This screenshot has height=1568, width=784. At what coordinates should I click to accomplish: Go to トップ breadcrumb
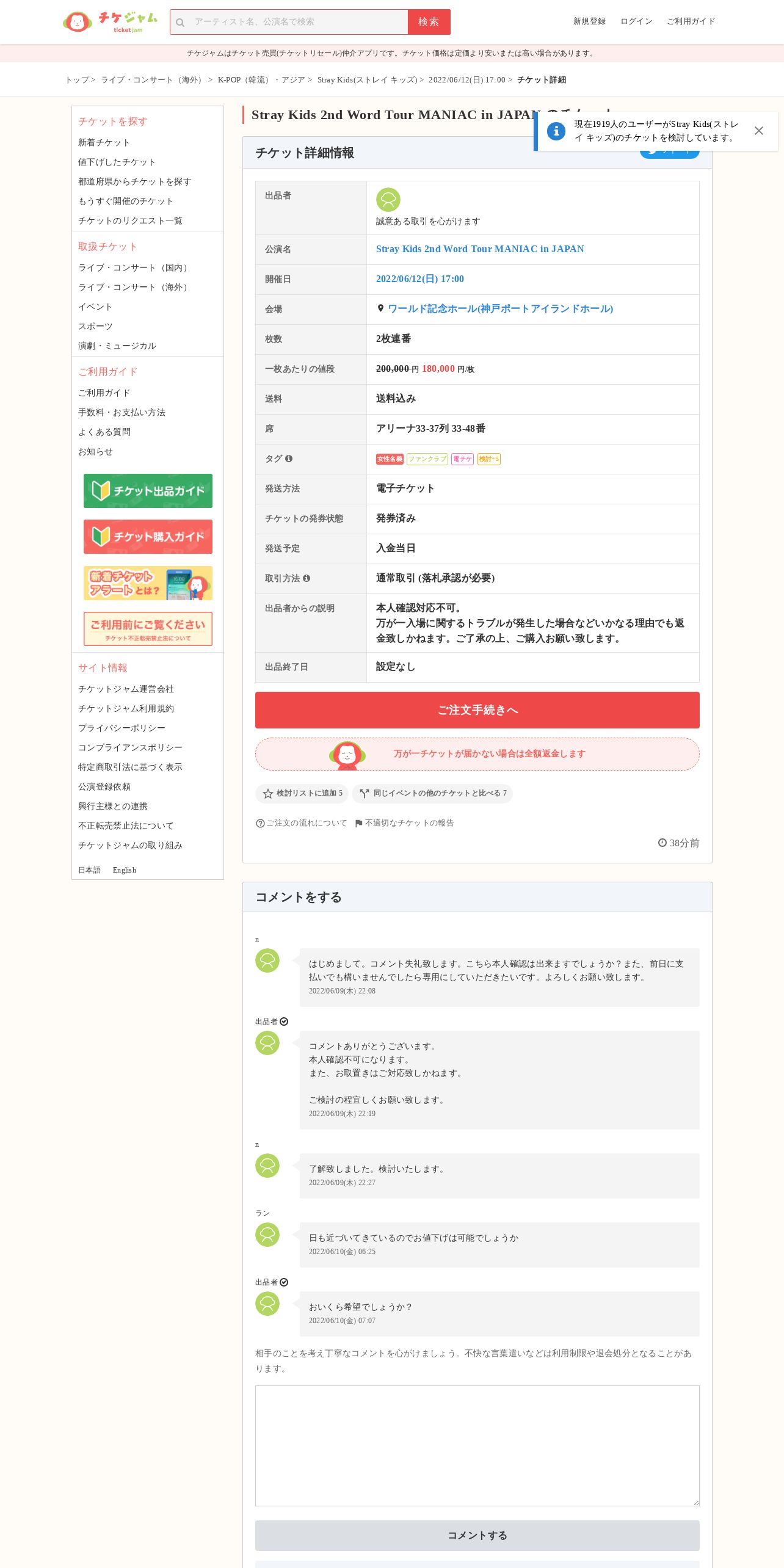(77, 80)
